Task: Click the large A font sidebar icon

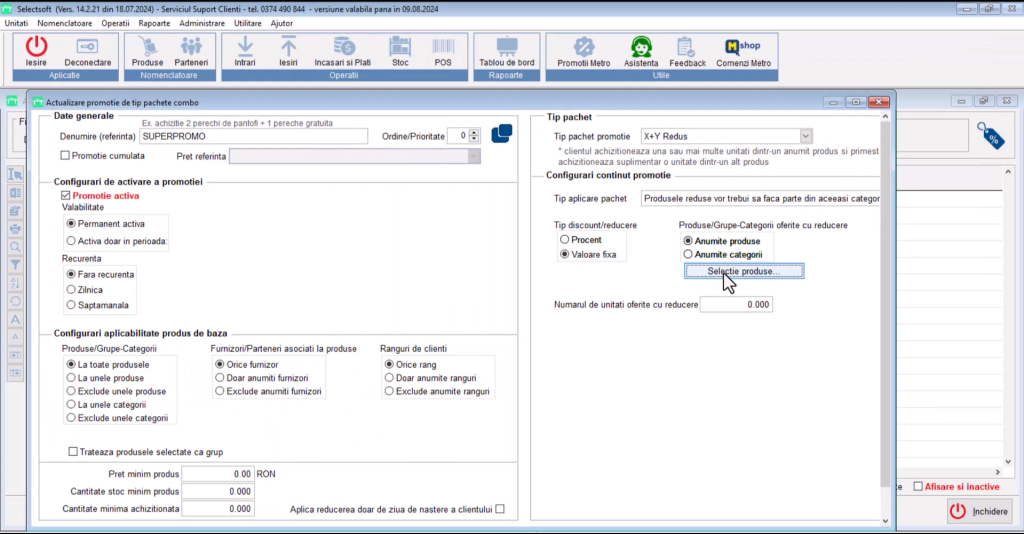Action: point(15,319)
